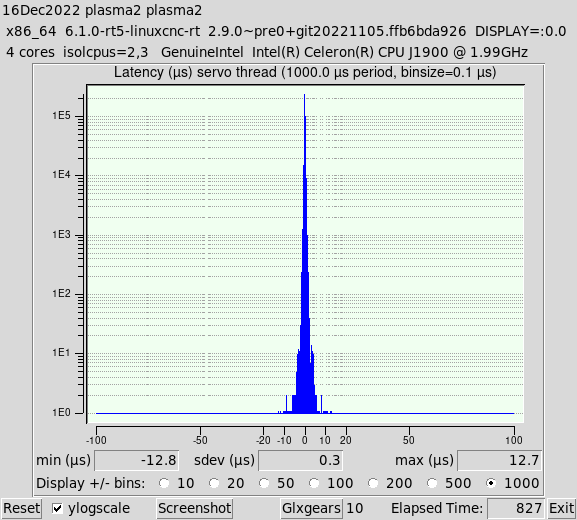
Task: Click the Glxgears count value 10
Action: click(x=354, y=508)
